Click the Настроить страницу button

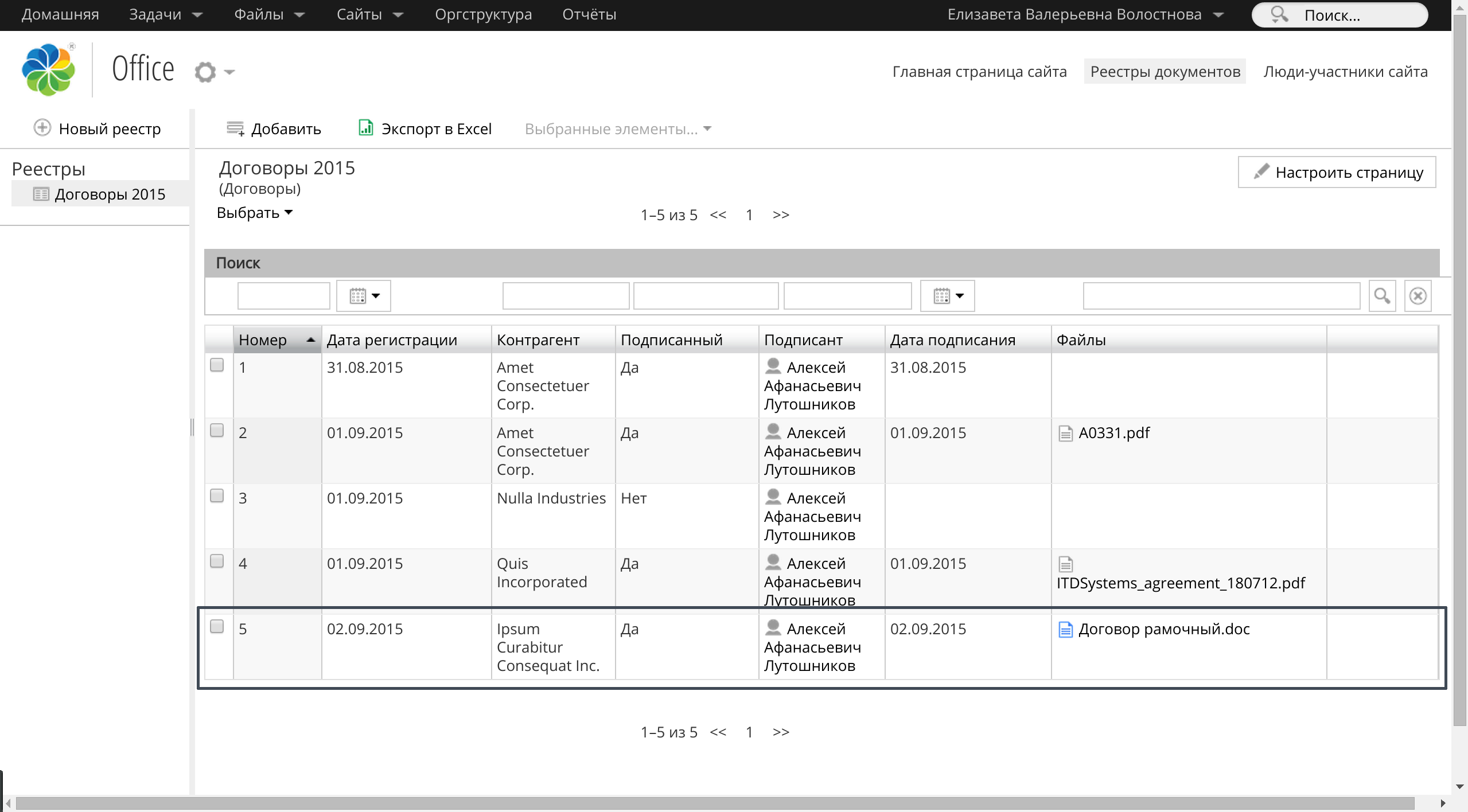tap(1337, 172)
